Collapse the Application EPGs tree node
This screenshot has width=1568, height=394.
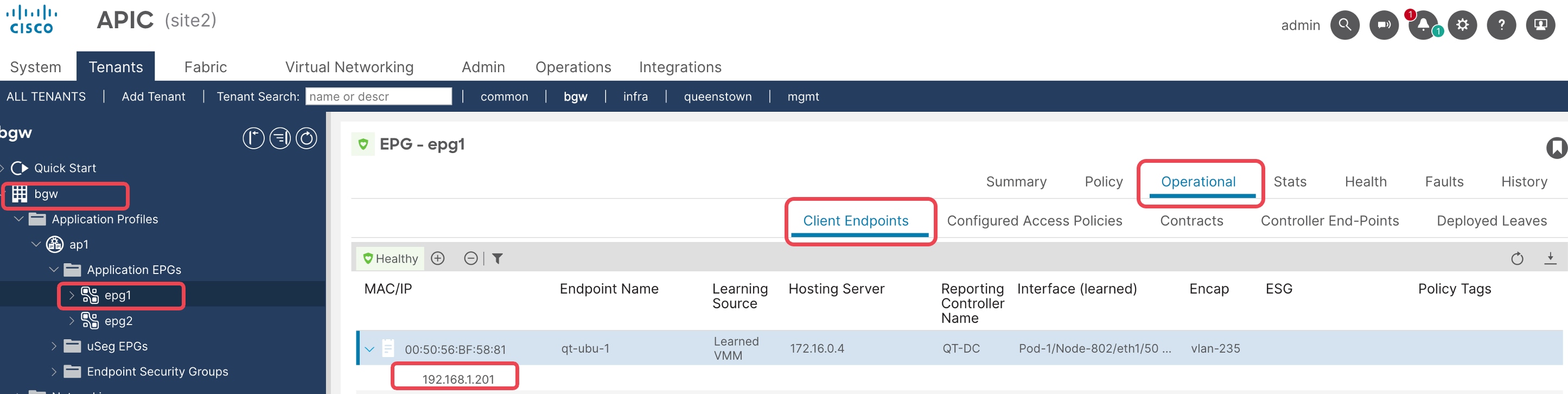(x=54, y=269)
